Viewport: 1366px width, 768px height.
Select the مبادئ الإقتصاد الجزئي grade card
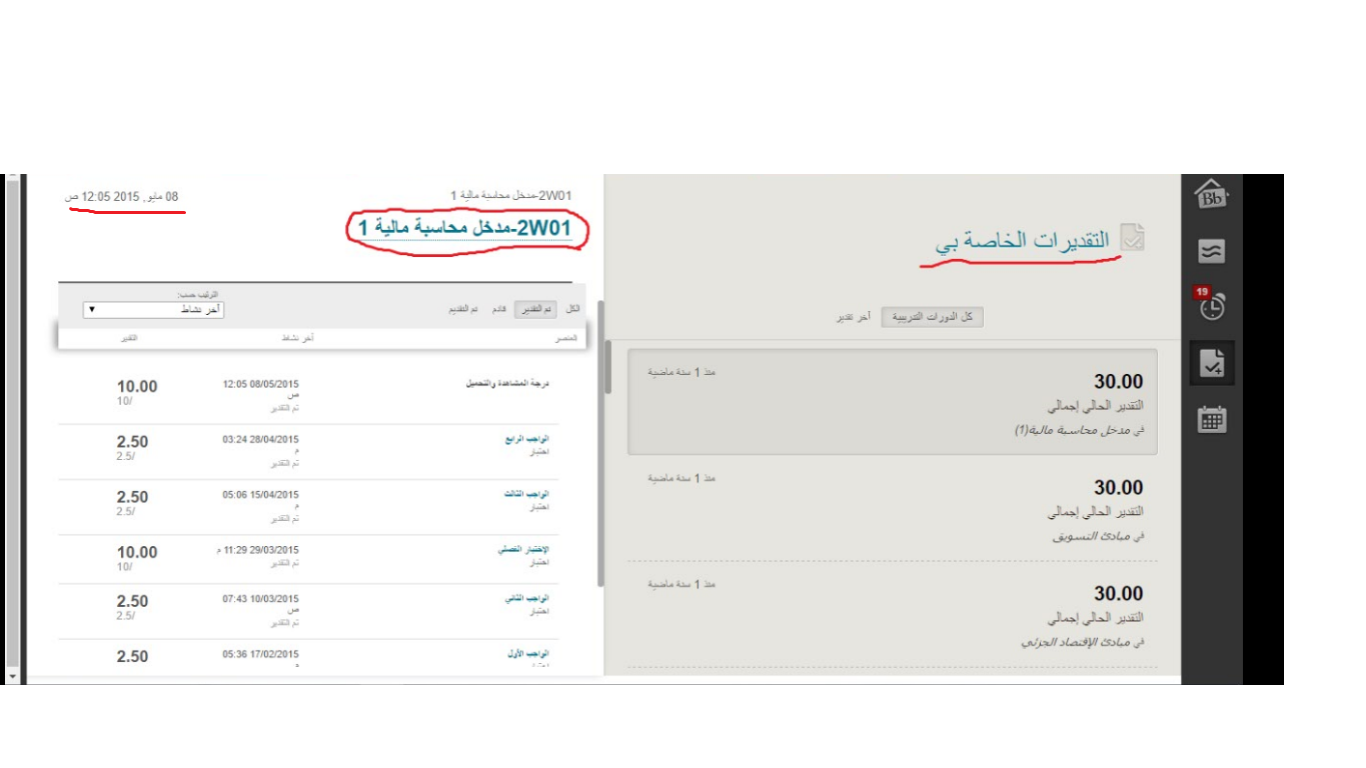[892, 616]
